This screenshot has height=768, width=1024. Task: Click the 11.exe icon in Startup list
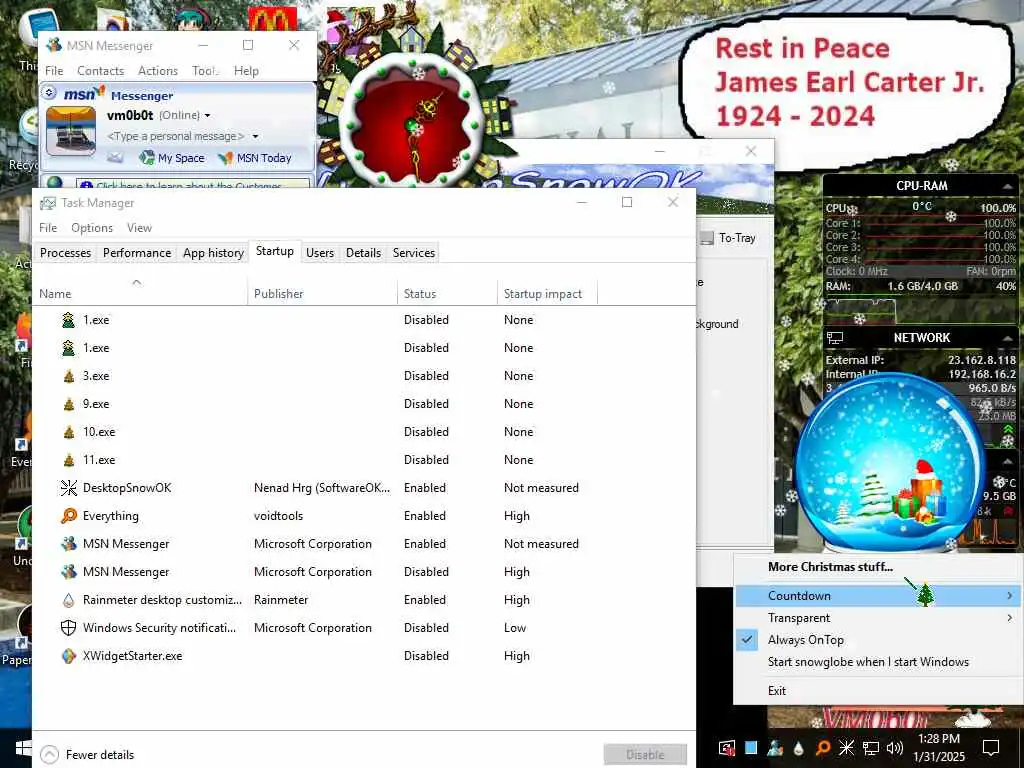point(69,460)
